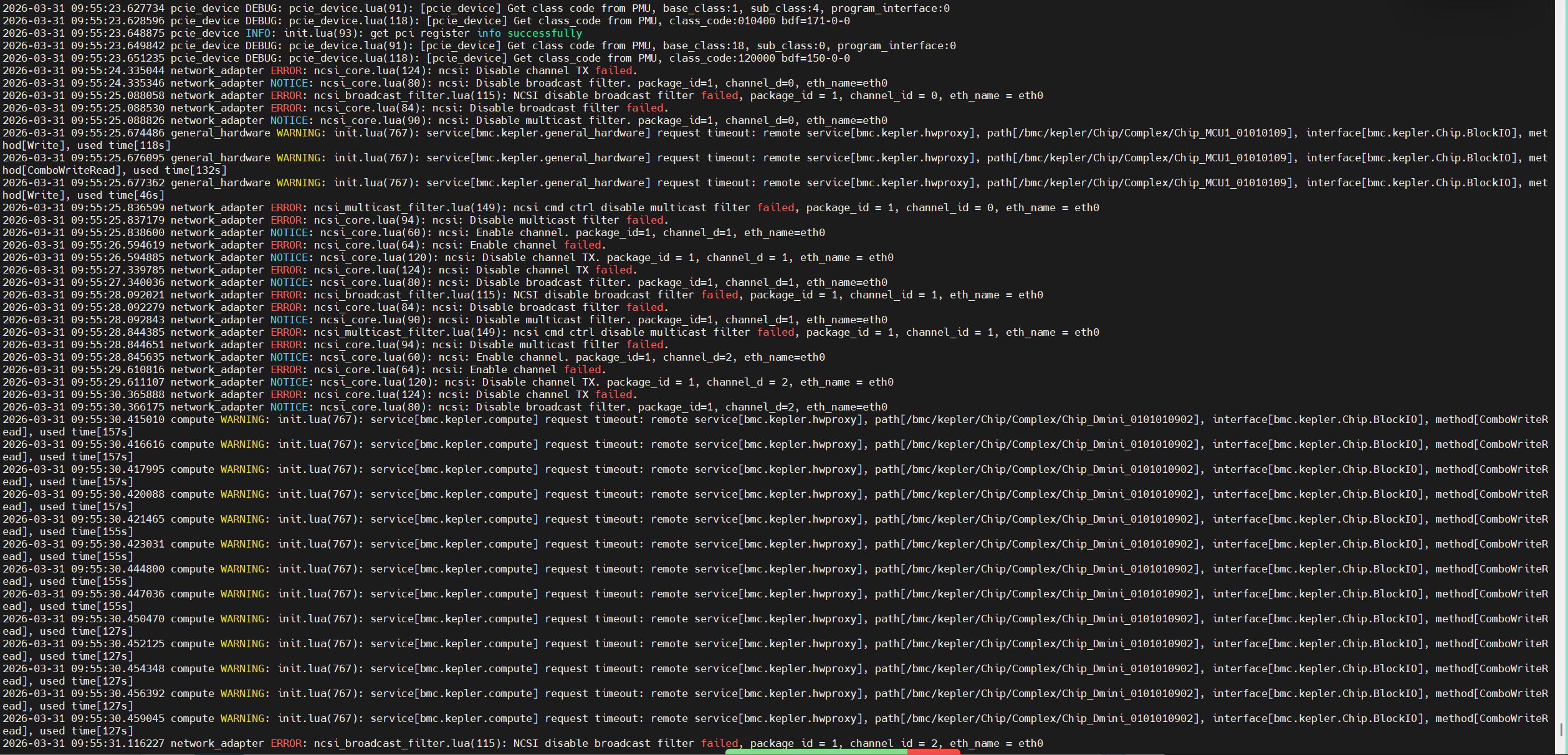Click the red segment of bottom progress bar
The height and width of the screenshot is (755, 1568).
[933, 752]
